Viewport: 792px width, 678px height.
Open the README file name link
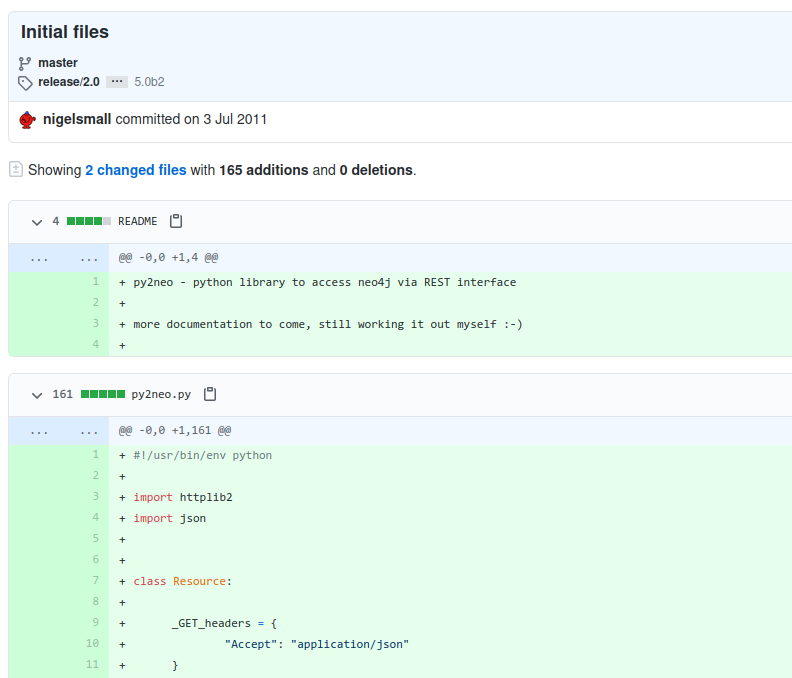[137, 221]
